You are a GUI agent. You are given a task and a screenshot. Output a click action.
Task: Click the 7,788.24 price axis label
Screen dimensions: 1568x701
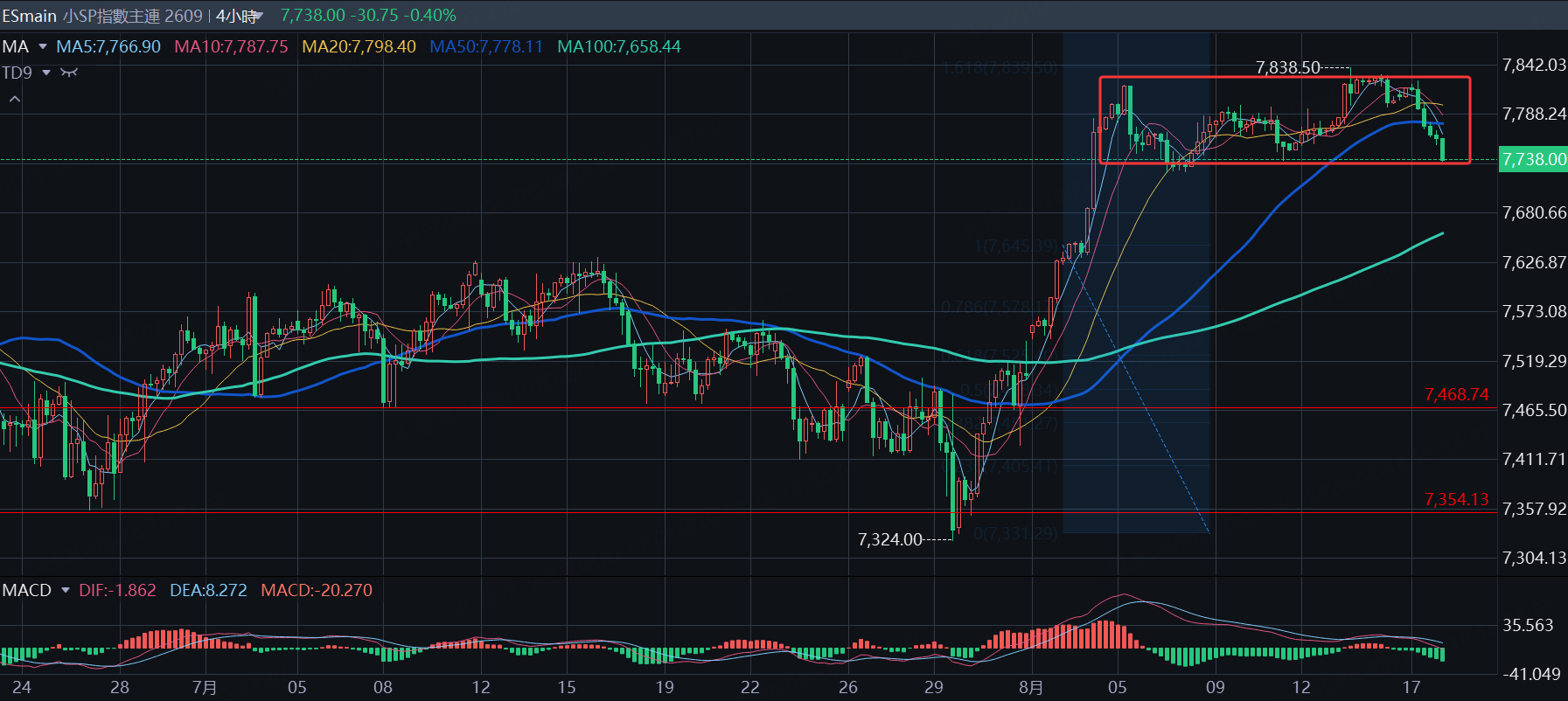(x=1534, y=115)
